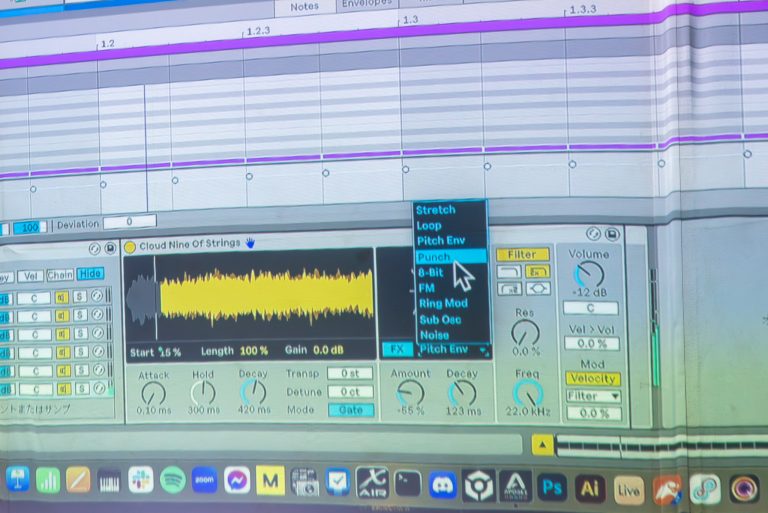Click the save preset disk icon near Volume
Screen dimensions: 768x513
tap(612, 234)
